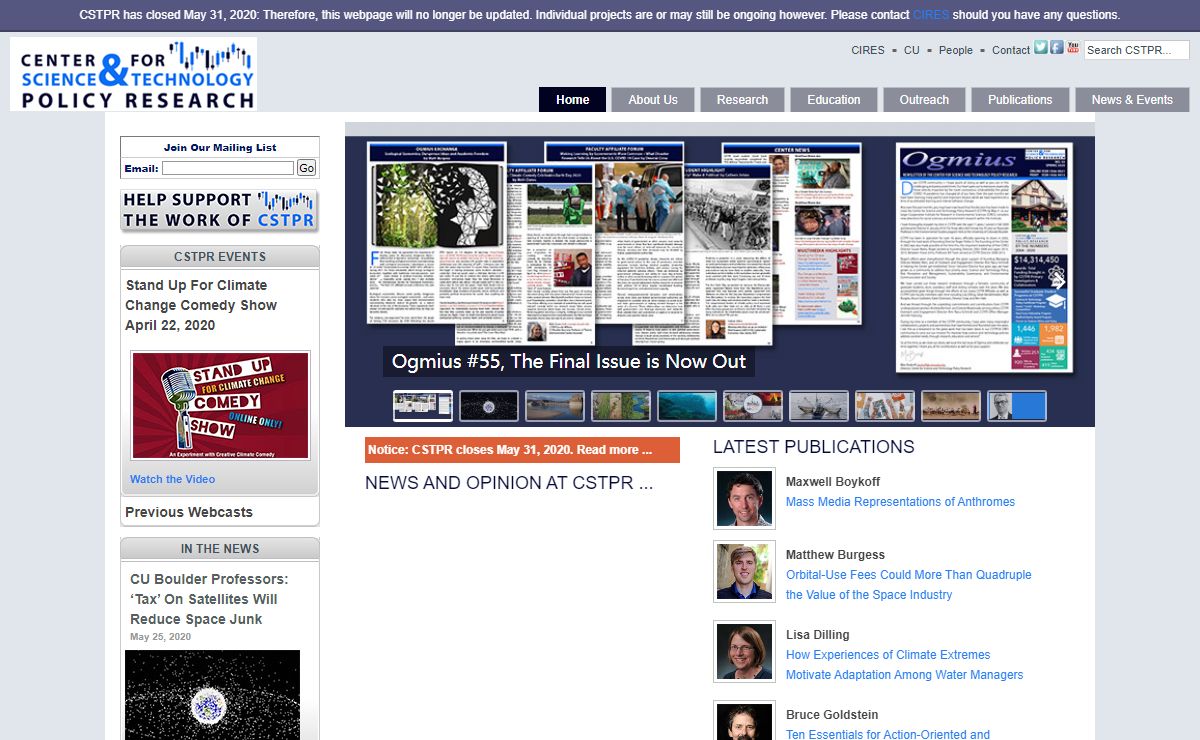The image size is (1200, 740).
Task: Open the Outreach menu tab
Action: tap(924, 100)
